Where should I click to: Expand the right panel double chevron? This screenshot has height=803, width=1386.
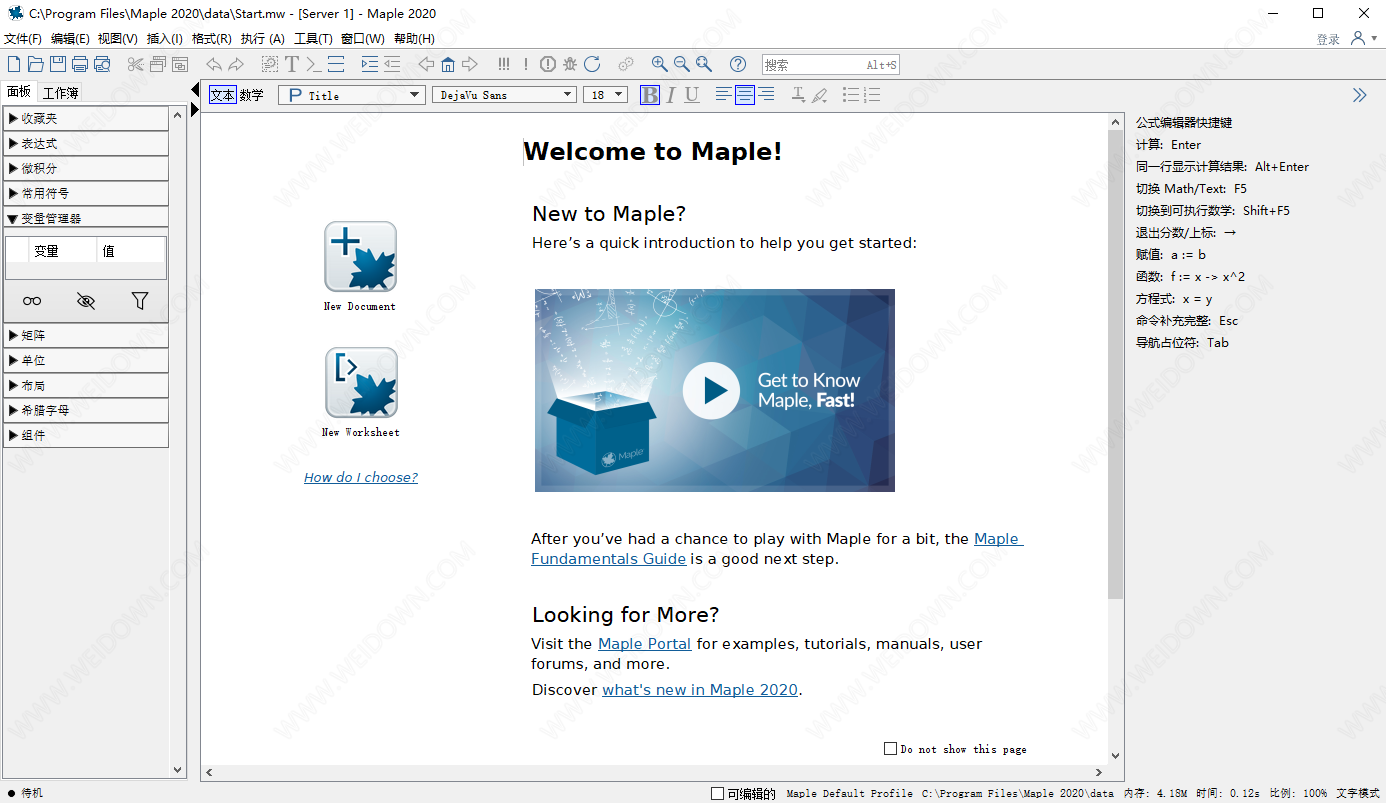click(1360, 95)
